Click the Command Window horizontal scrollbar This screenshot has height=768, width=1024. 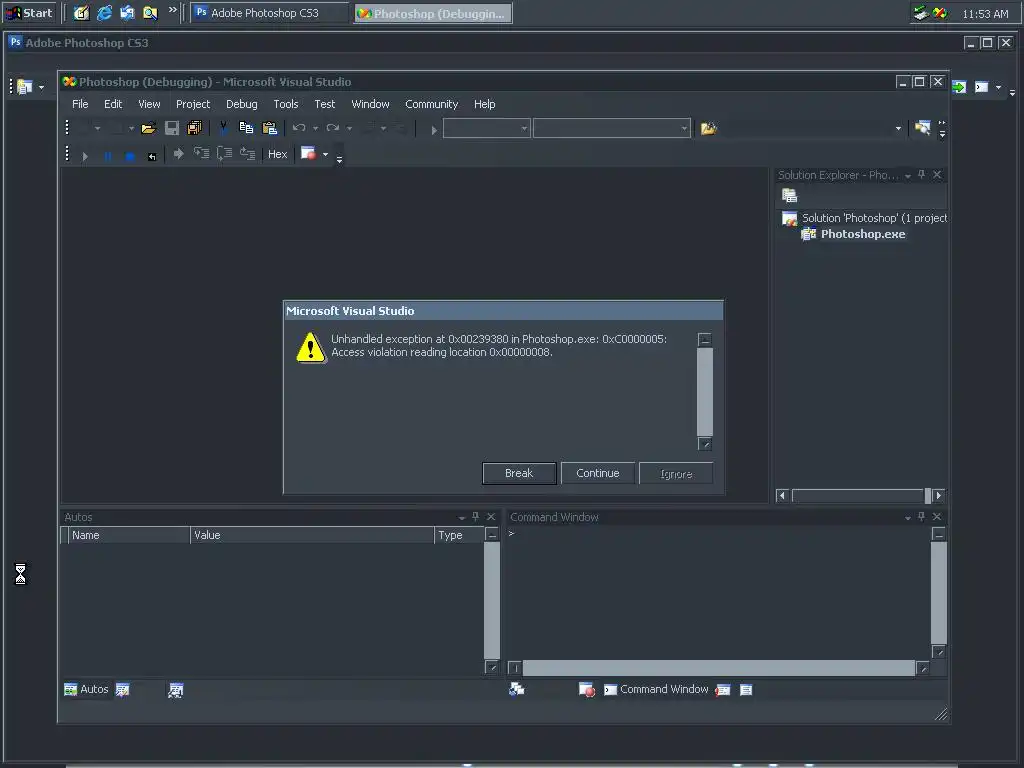[718, 668]
